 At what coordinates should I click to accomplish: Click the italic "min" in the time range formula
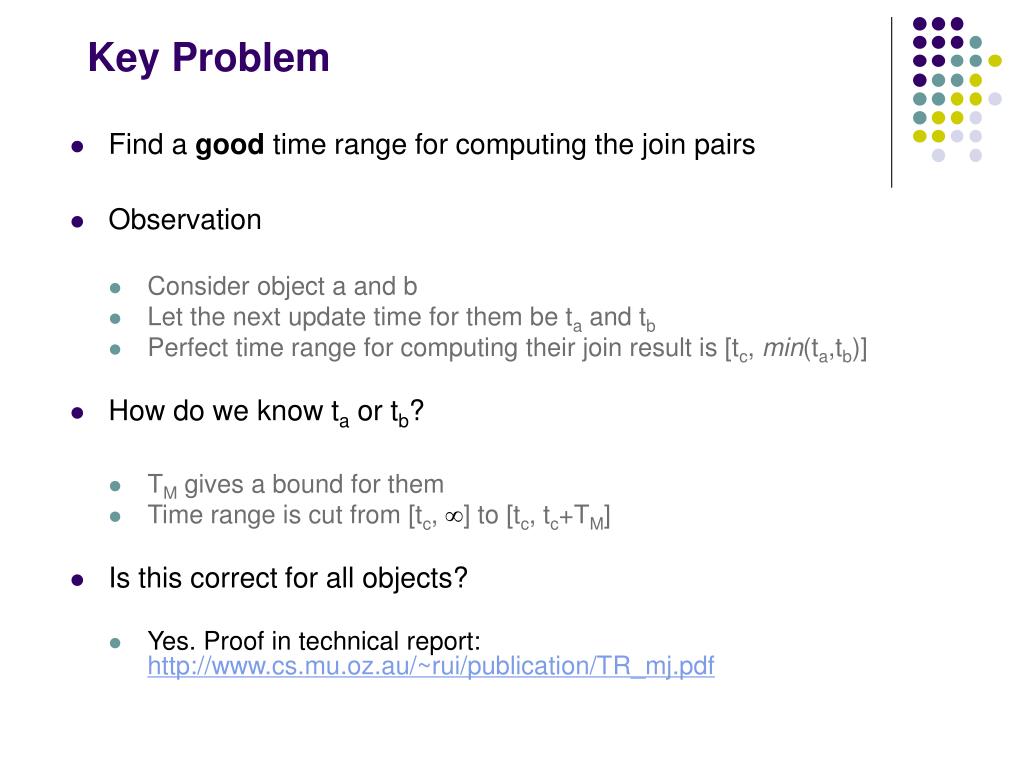[783, 348]
